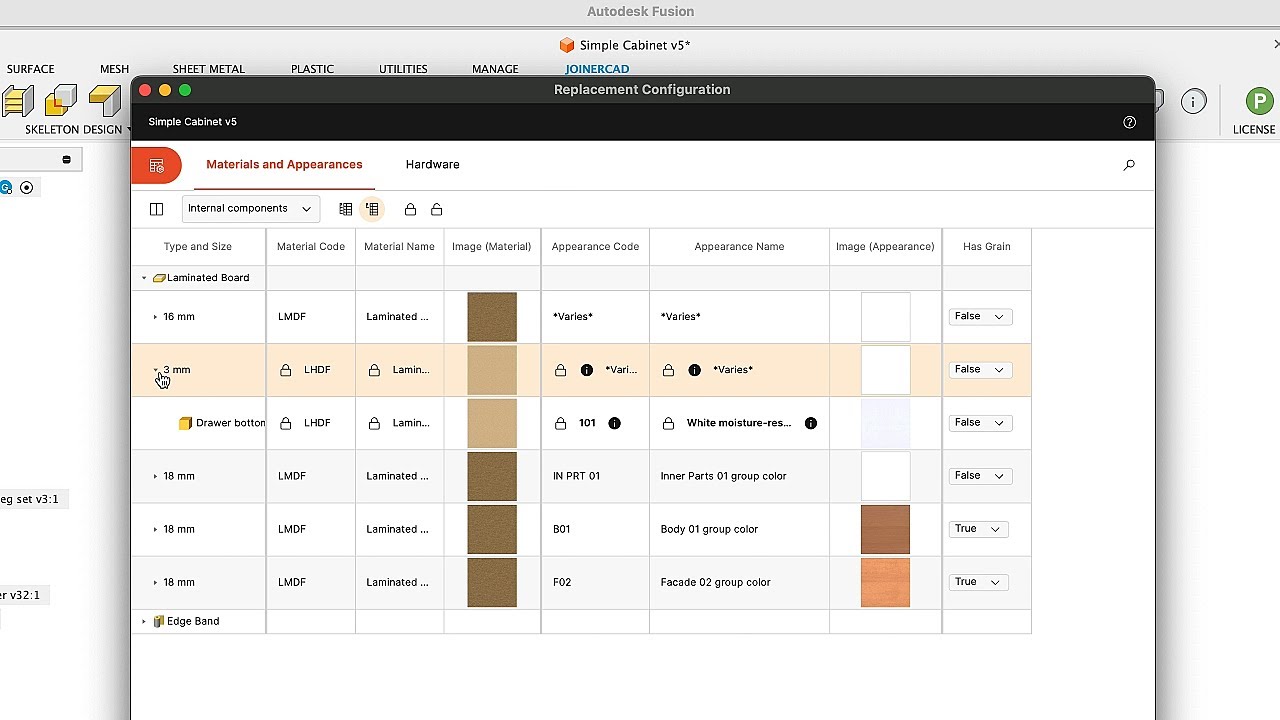Toggle lock beside appearance code 101
The height and width of the screenshot is (720, 1280).
point(560,423)
